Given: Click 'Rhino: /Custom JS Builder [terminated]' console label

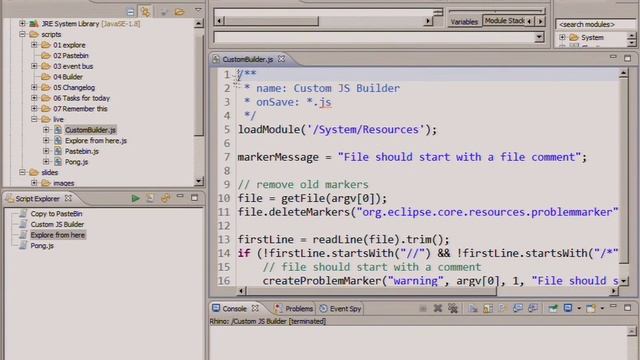Looking at the screenshot, I should click(268, 321).
